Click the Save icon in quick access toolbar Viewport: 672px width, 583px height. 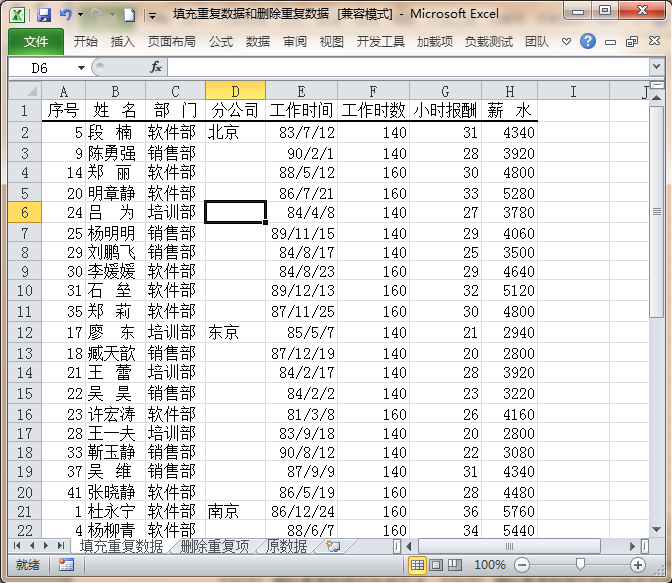click(x=44, y=15)
